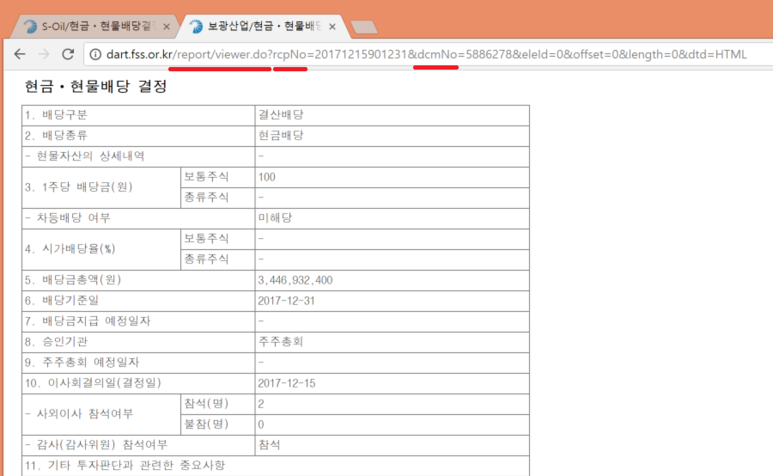Click the 4. 시가배당율(%) label
Image resolution: width=773 pixels, height=476 pixels.
[x=70, y=249]
